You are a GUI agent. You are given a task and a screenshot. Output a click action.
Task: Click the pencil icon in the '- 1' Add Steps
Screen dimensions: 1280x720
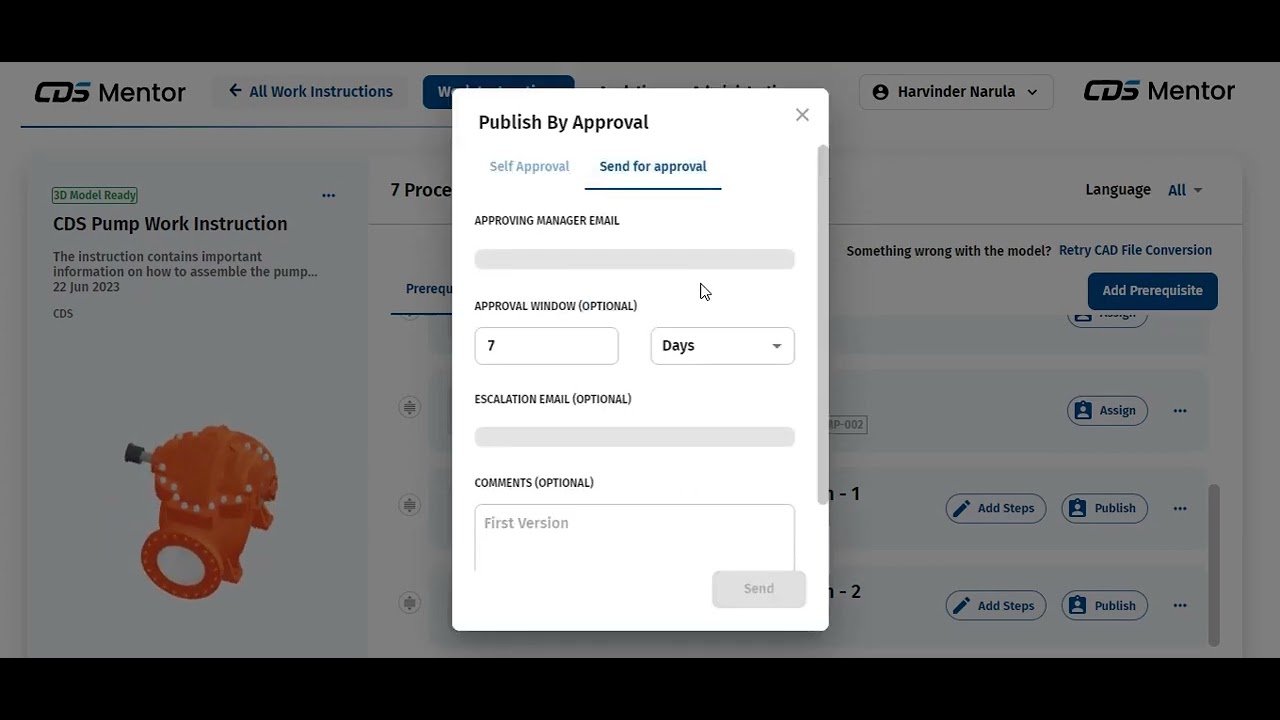click(x=961, y=508)
